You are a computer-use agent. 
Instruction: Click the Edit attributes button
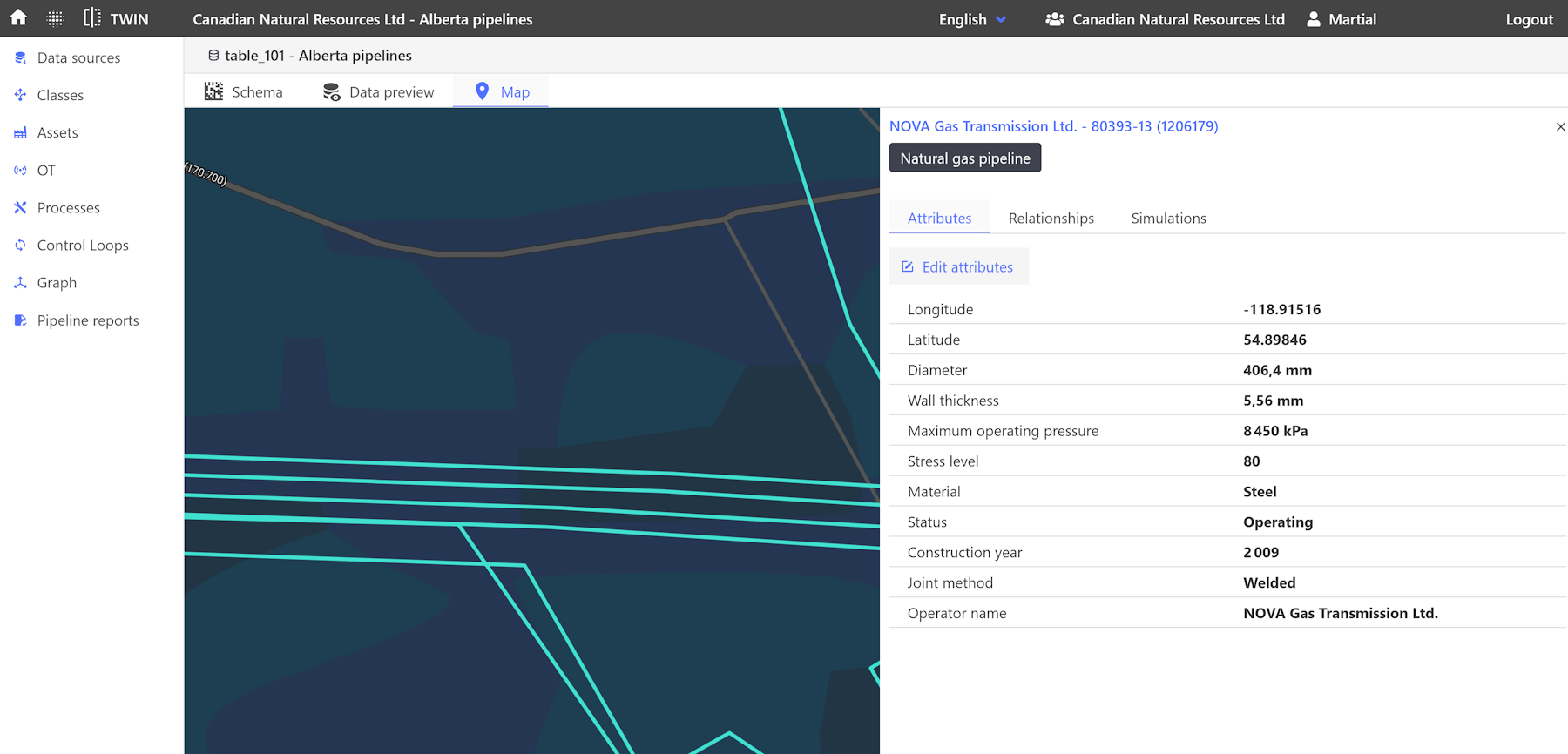(958, 266)
